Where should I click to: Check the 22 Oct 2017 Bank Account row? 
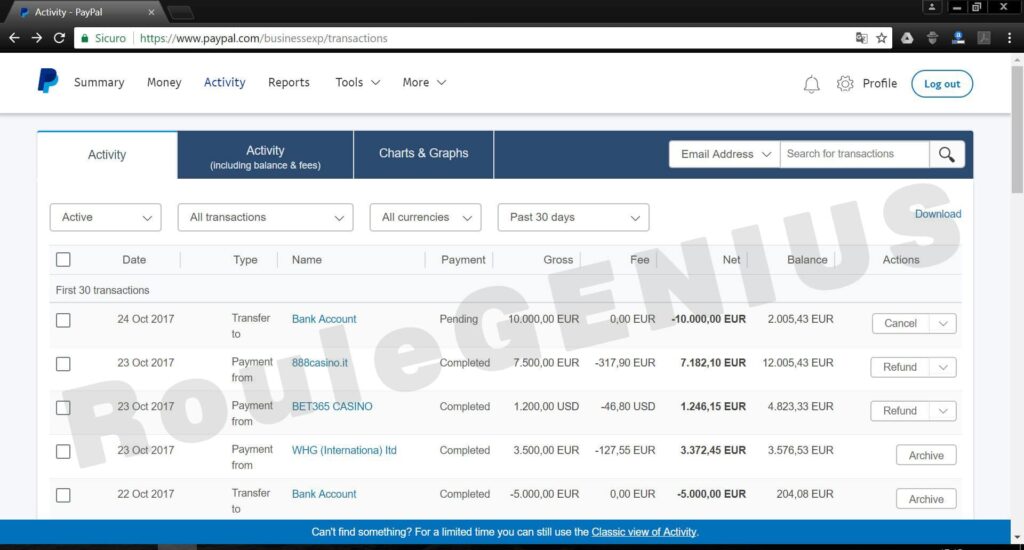pos(63,495)
